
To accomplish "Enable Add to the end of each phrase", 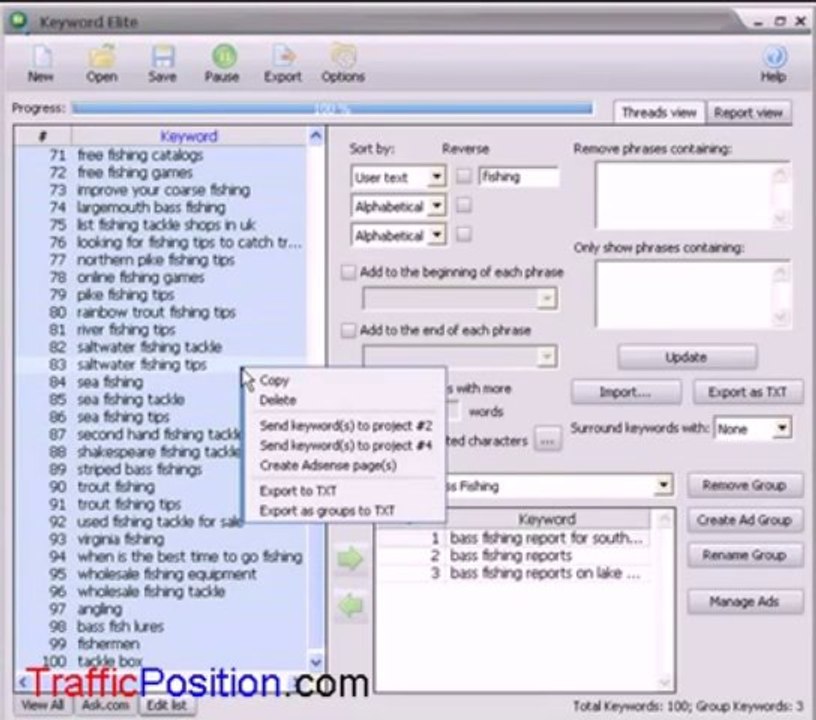I will click(348, 330).
